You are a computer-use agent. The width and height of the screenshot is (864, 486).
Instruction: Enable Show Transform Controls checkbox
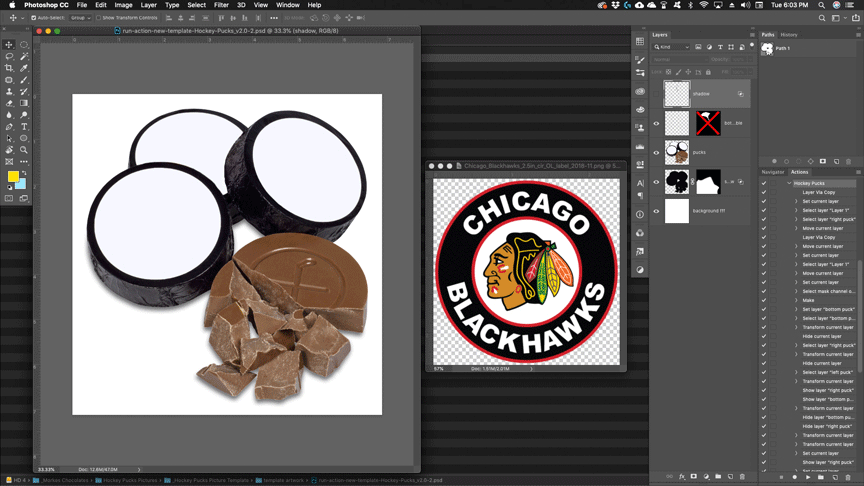[x=99, y=18]
